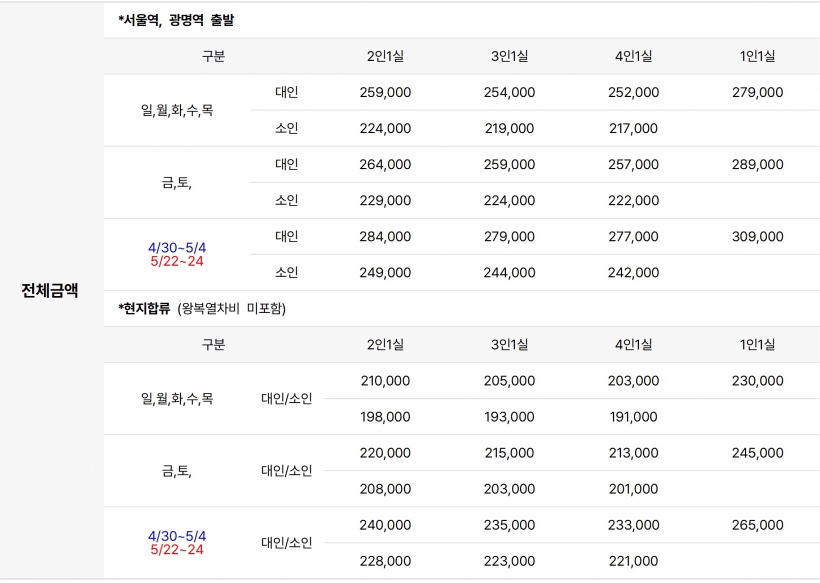This screenshot has height=583, width=820.
Task: Click the 전체금액 row header label
Action: 50,291
